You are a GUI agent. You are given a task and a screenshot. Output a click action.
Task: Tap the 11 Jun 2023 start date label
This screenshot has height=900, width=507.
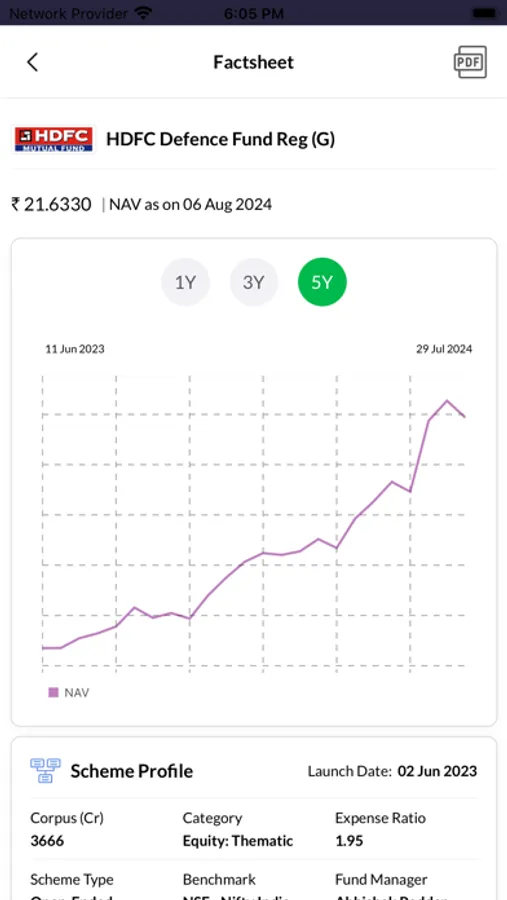pyautogui.click(x=75, y=349)
